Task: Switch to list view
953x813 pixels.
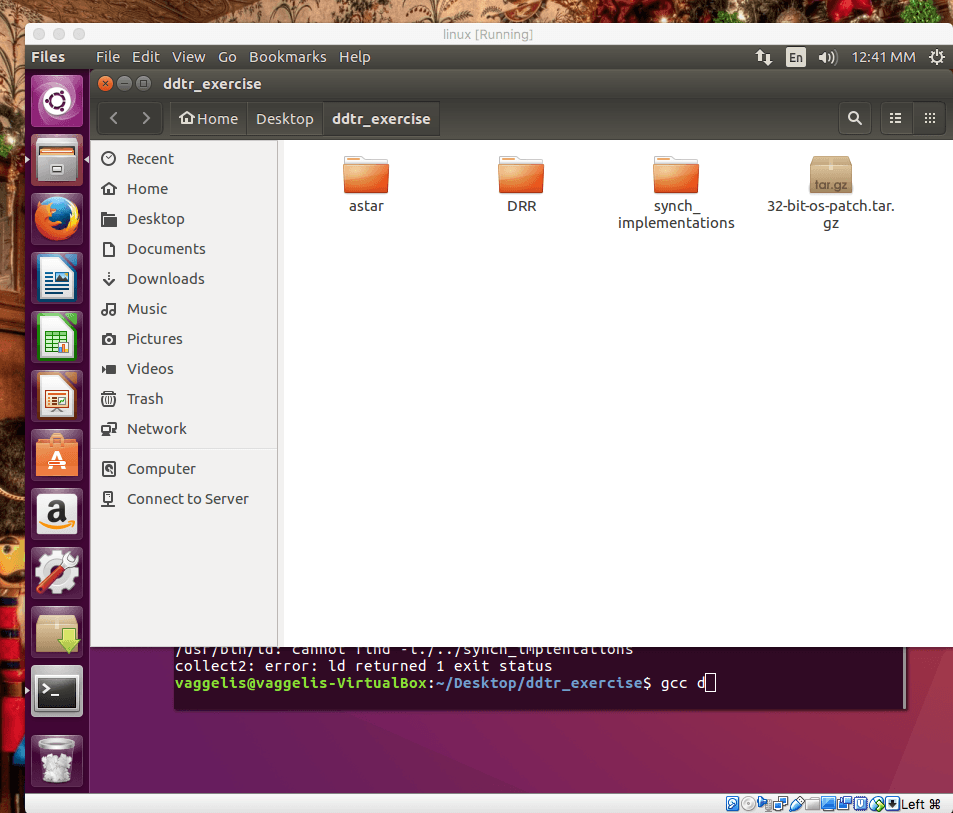Action: [895, 118]
